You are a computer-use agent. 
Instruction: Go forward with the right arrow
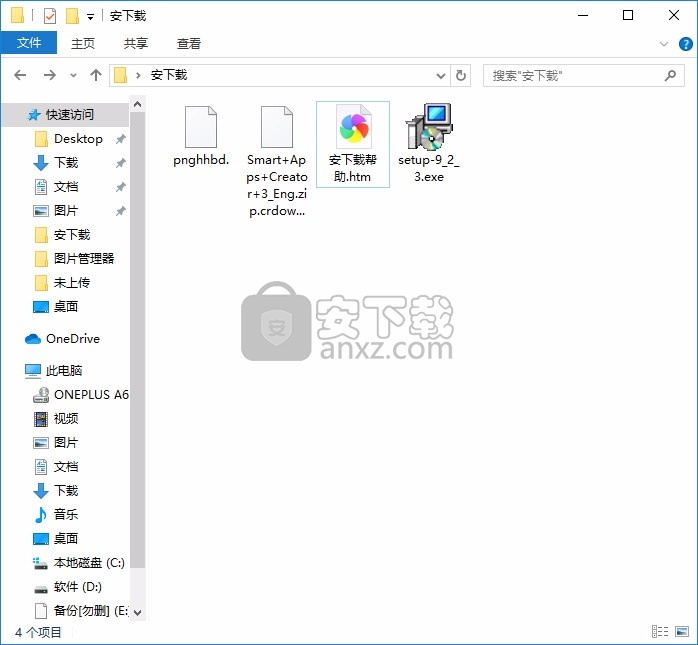[x=50, y=75]
